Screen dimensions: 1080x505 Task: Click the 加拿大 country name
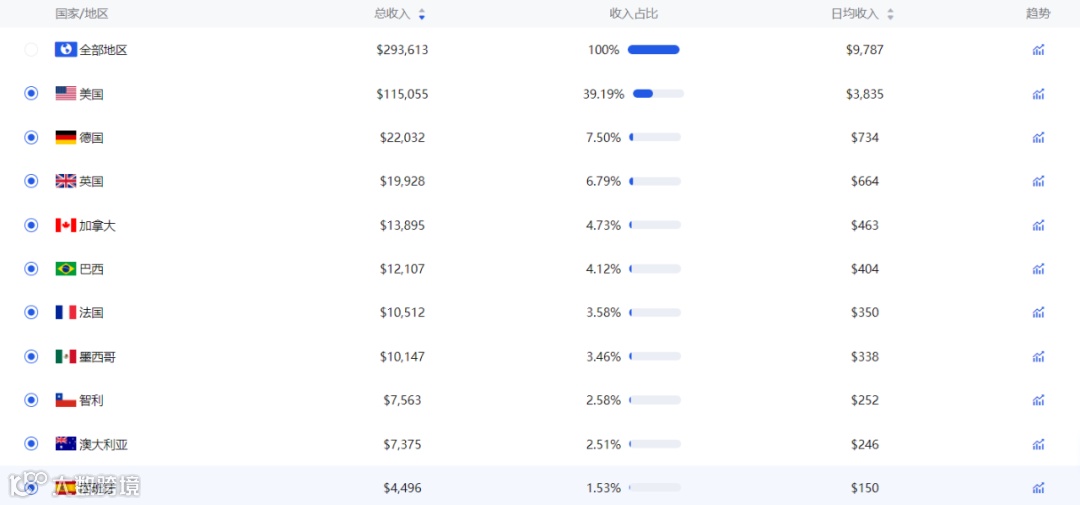[97, 225]
